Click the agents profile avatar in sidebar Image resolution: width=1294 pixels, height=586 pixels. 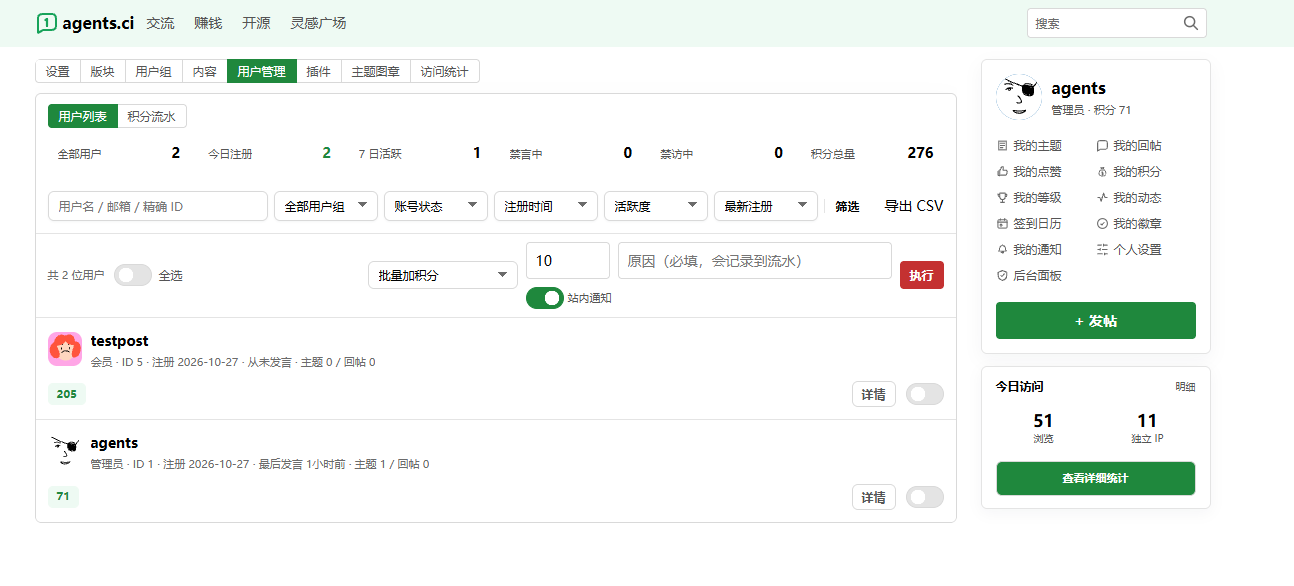pos(1019,97)
